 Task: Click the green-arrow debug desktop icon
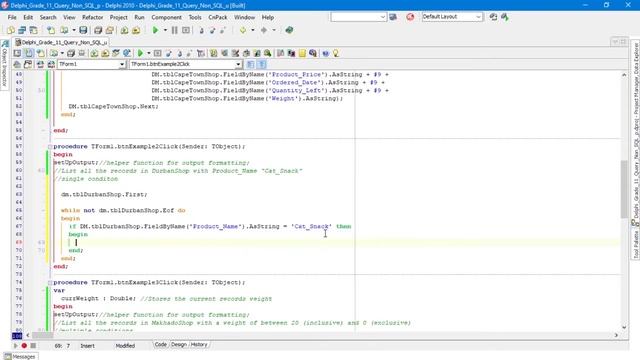coord(505,17)
